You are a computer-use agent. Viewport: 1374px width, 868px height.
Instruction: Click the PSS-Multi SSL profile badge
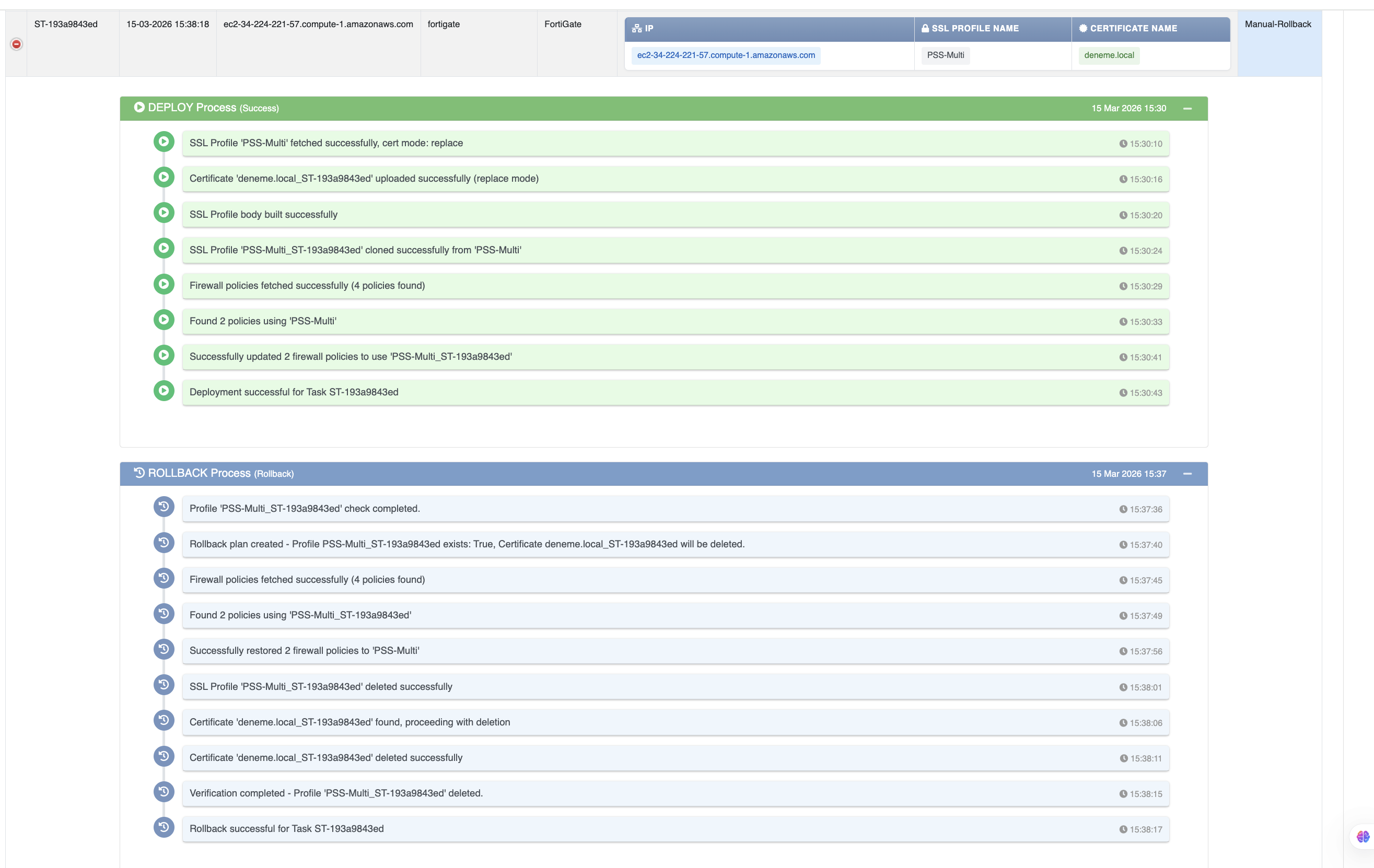point(946,55)
